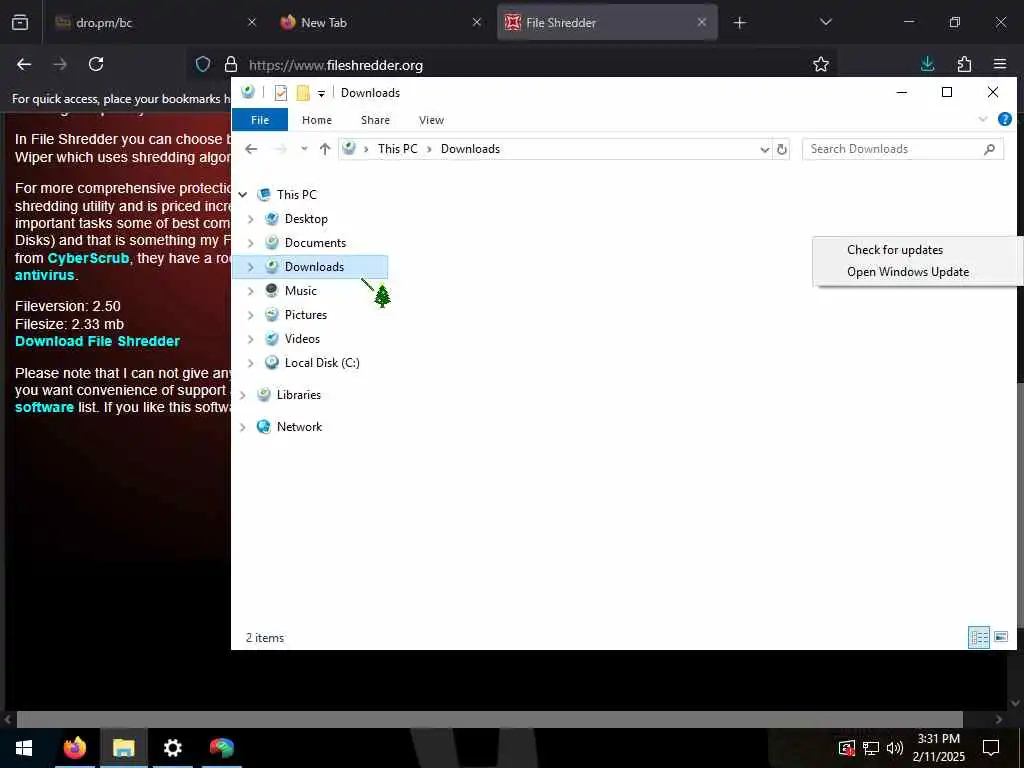Screen dimensions: 1024x768
Task: Select Network in the navigation tree
Action: tap(299, 427)
